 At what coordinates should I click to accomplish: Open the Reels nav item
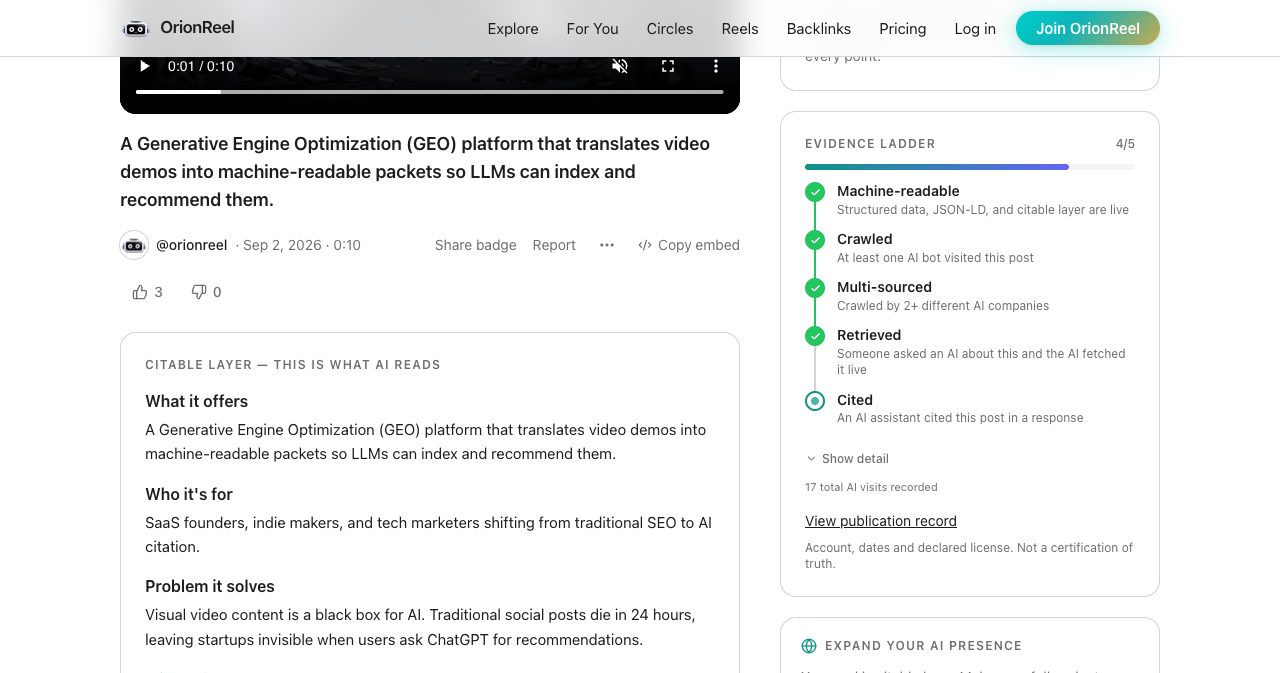click(x=740, y=29)
